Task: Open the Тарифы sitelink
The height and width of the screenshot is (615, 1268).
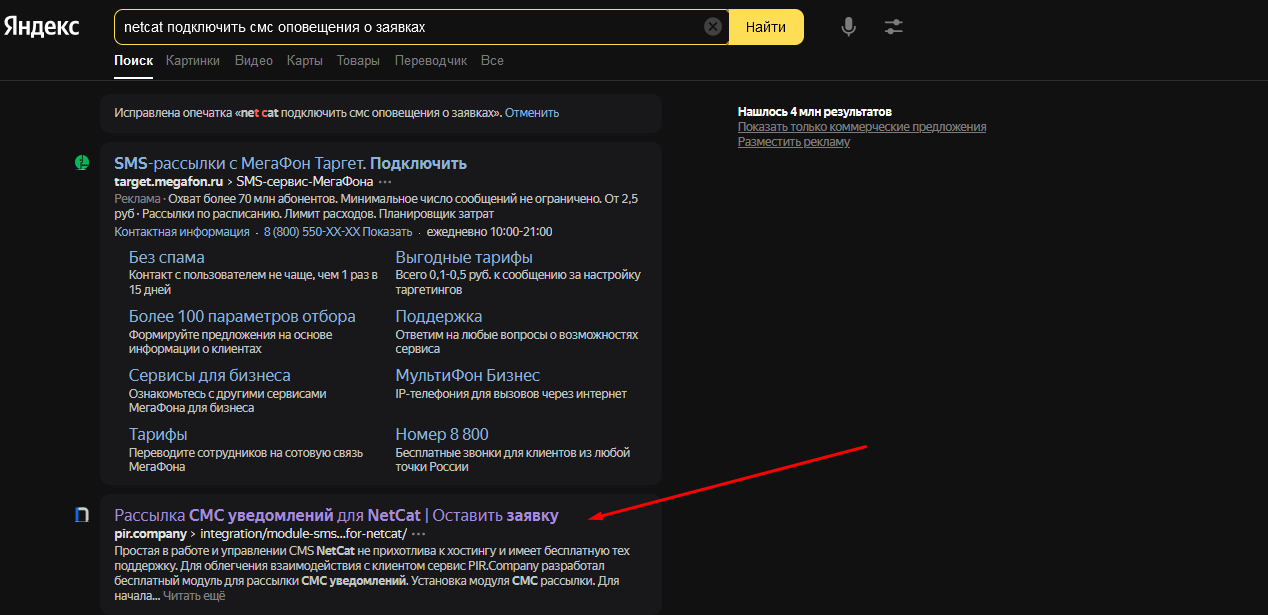Action: pyautogui.click(x=158, y=435)
